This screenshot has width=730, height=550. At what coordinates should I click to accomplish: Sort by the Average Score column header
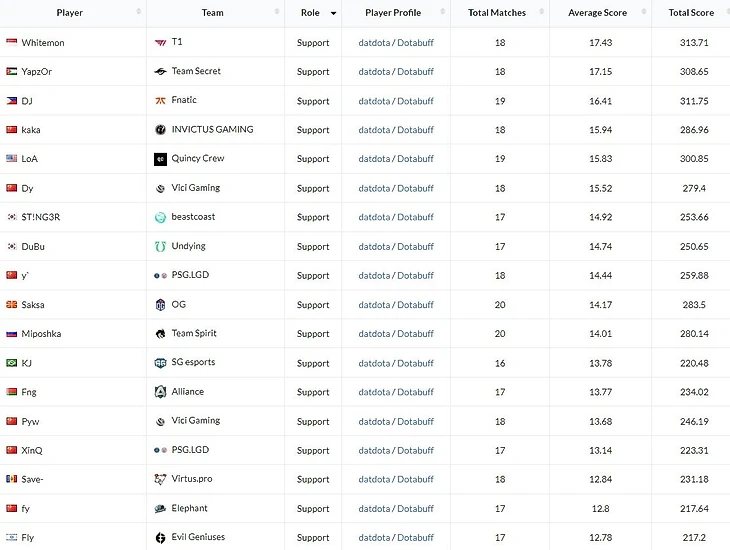click(598, 13)
